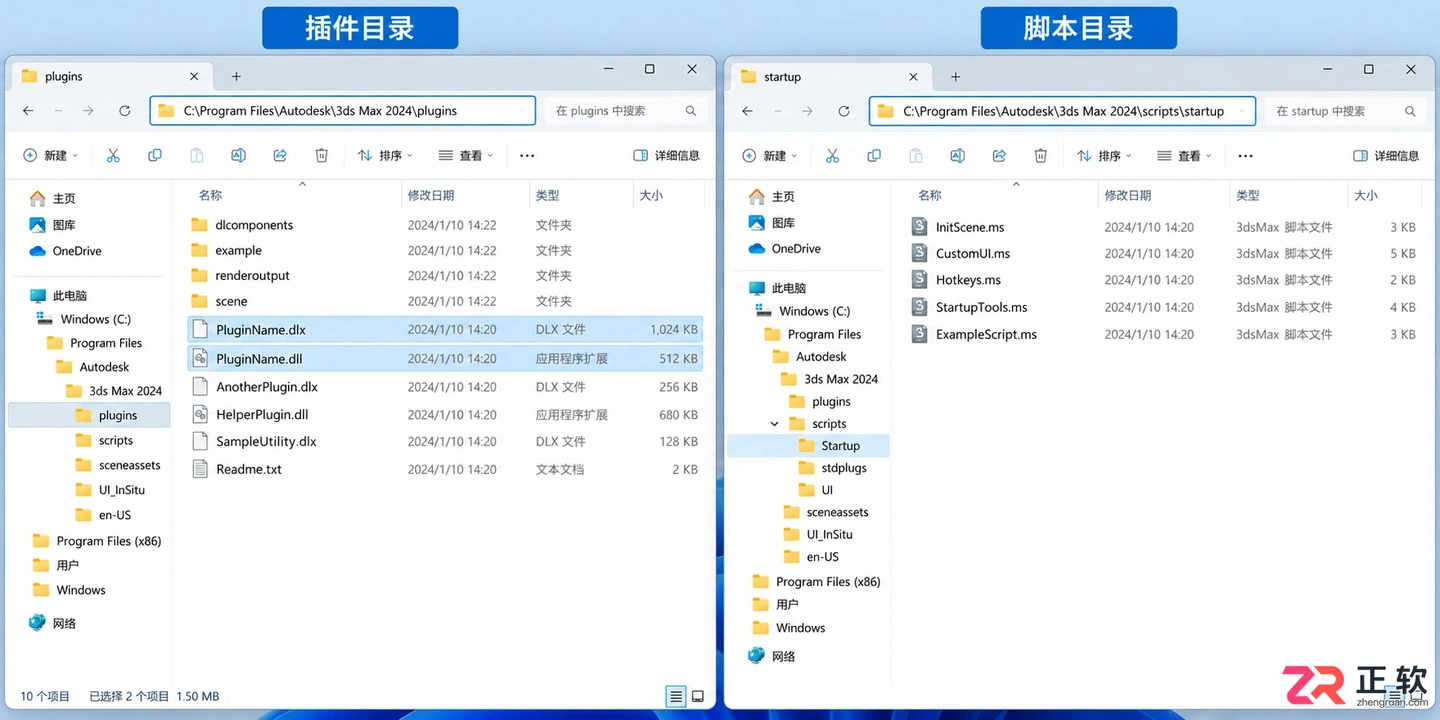Open the 排序 dropdown in plugins window
Viewport: 1440px width, 720px height.
pyautogui.click(x=385, y=155)
